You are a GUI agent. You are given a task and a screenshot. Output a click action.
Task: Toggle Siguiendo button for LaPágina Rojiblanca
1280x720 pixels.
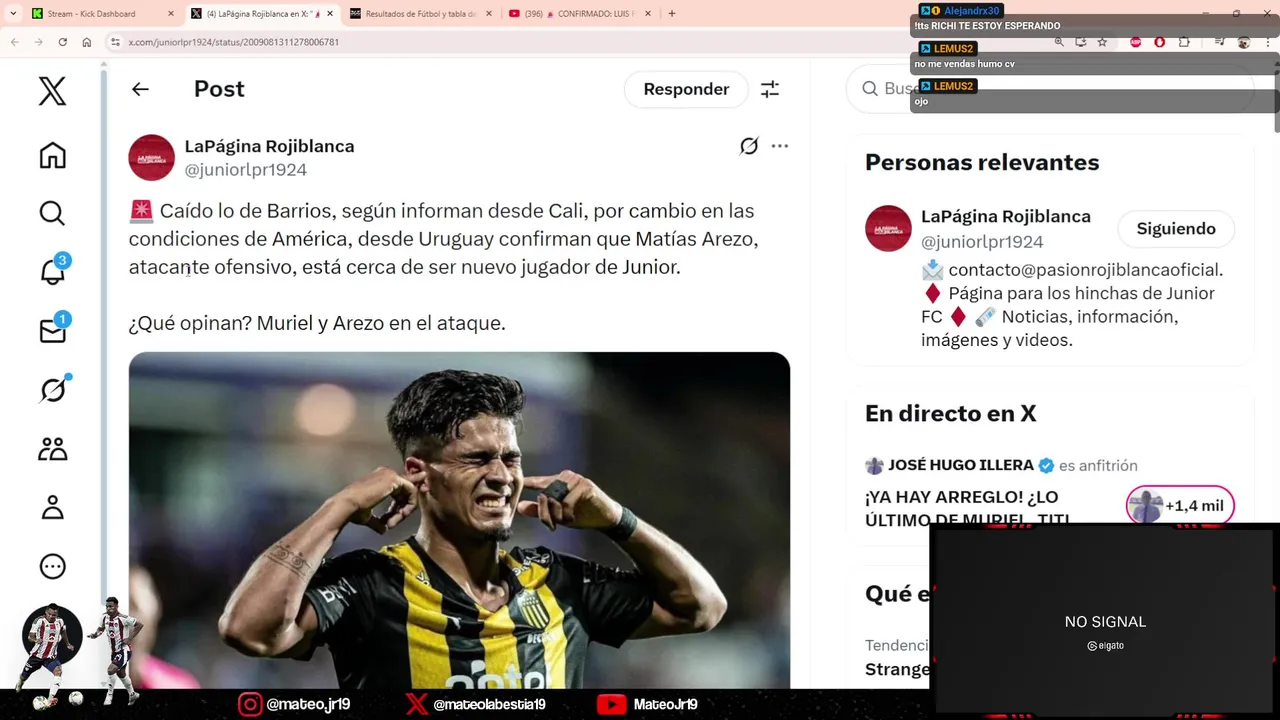1176,229
